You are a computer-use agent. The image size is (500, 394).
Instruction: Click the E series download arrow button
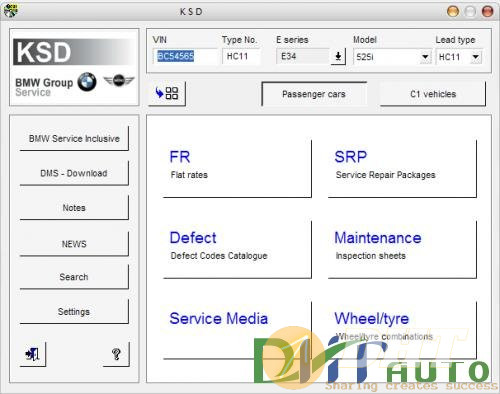338,57
